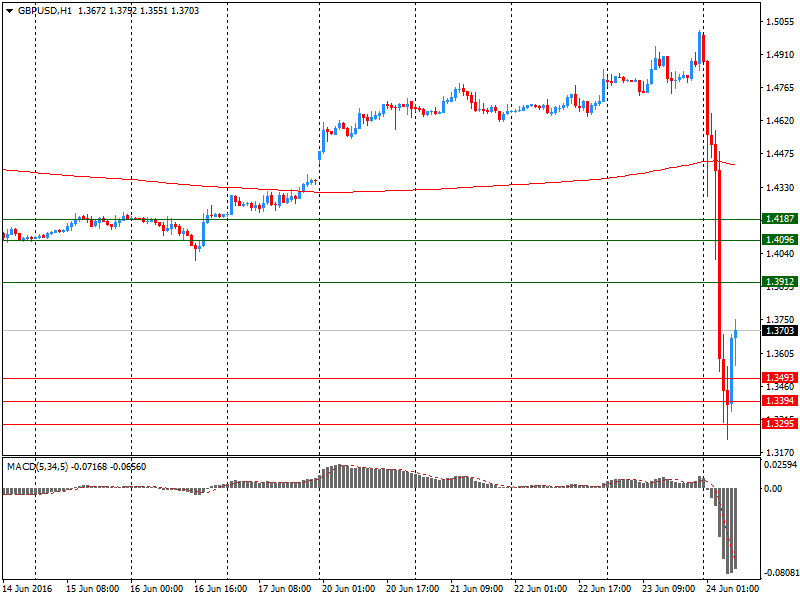The width and height of the screenshot is (800, 600).
Task: Select the GBPUSD,H1 chart title text
Action: (45, 11)
